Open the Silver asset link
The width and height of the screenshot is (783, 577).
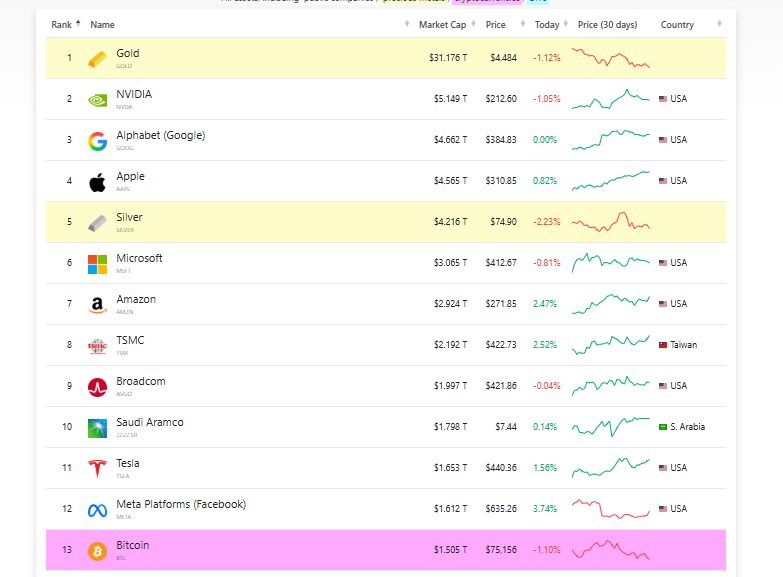click(129, 217)
